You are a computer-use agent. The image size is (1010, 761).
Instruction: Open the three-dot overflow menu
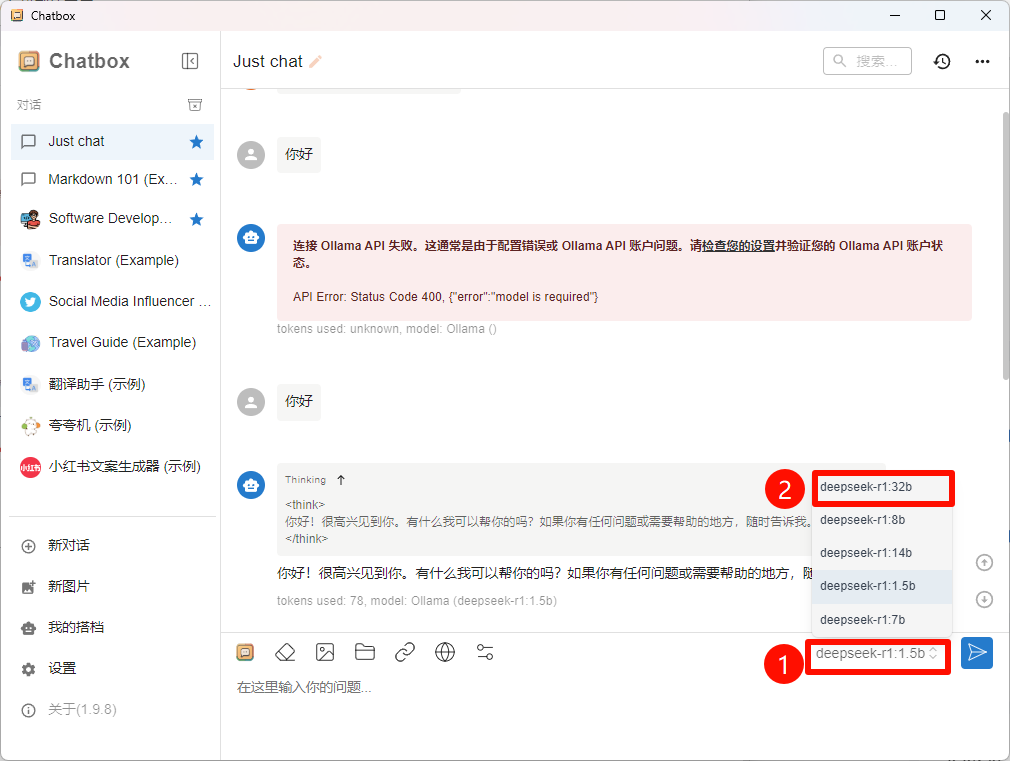coord(982,61)
